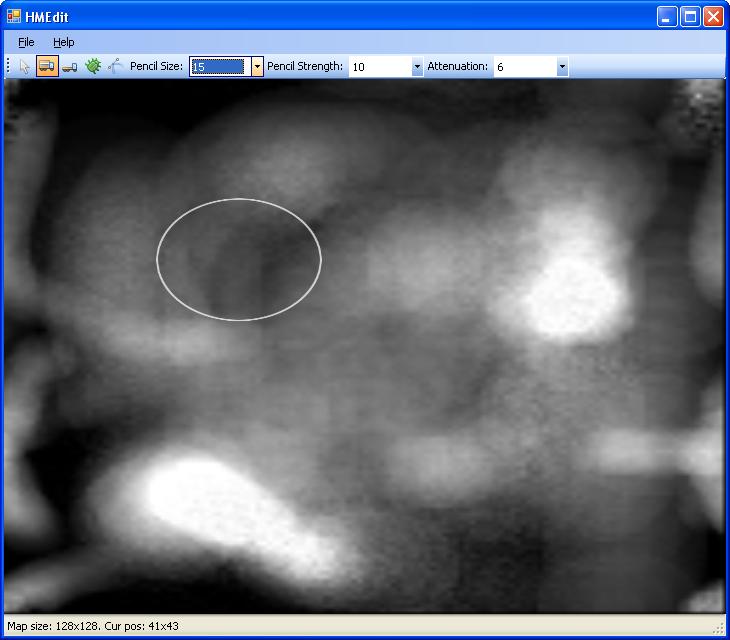Expand the Pencil Size dropdown
This screenshot has height=640, width=730.
point(257,67)
